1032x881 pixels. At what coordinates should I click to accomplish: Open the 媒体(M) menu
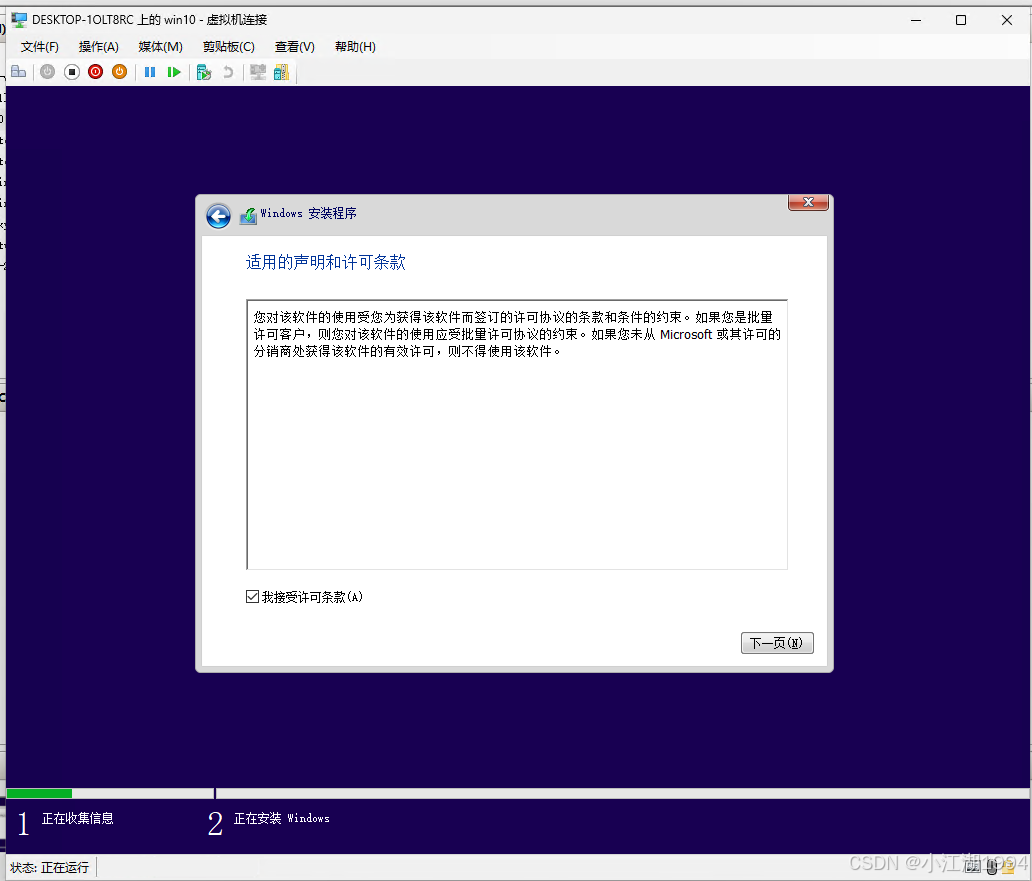161,47
